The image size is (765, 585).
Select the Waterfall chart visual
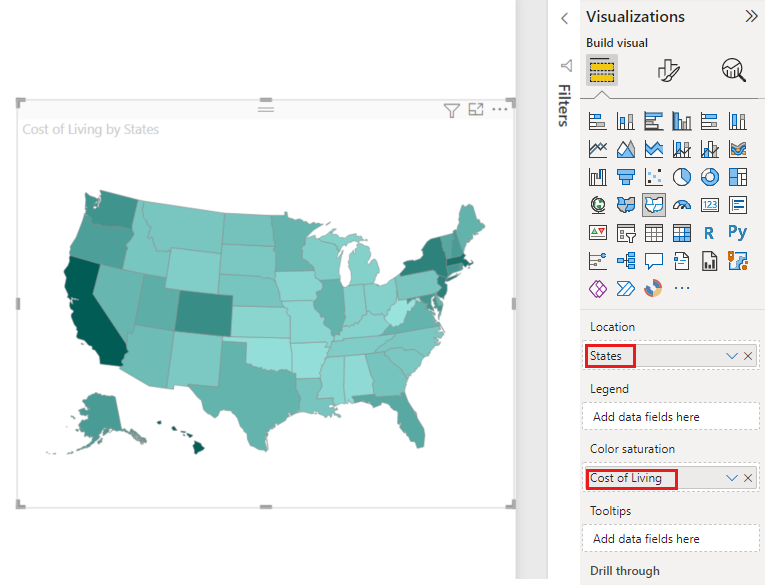click(x=598, y=177)
